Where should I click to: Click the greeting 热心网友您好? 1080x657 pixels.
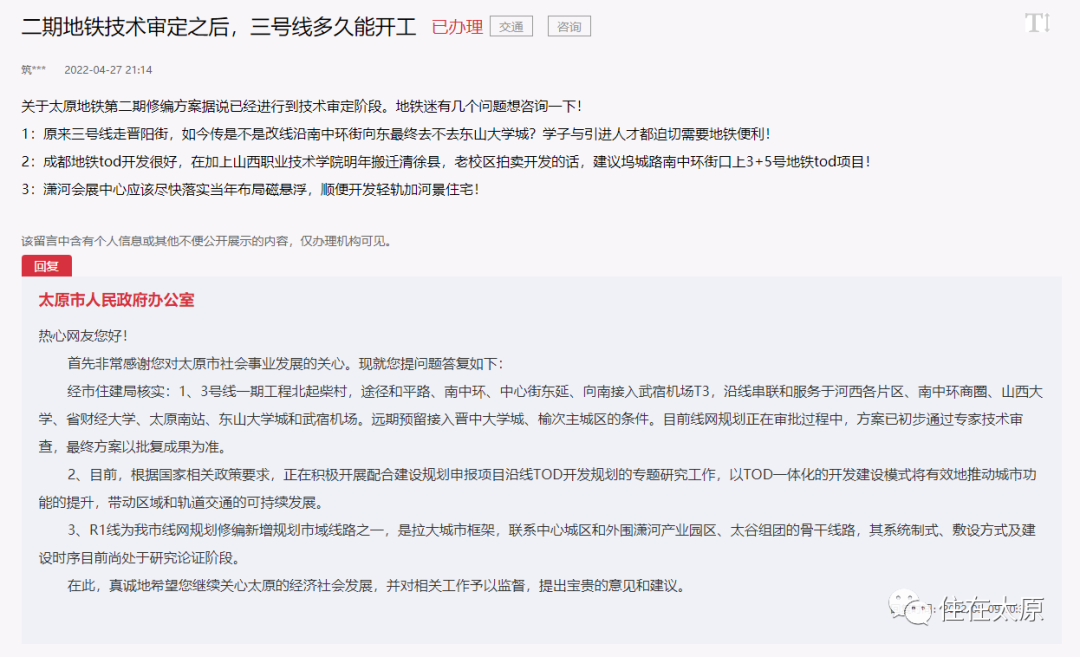(x=83, y=336)
